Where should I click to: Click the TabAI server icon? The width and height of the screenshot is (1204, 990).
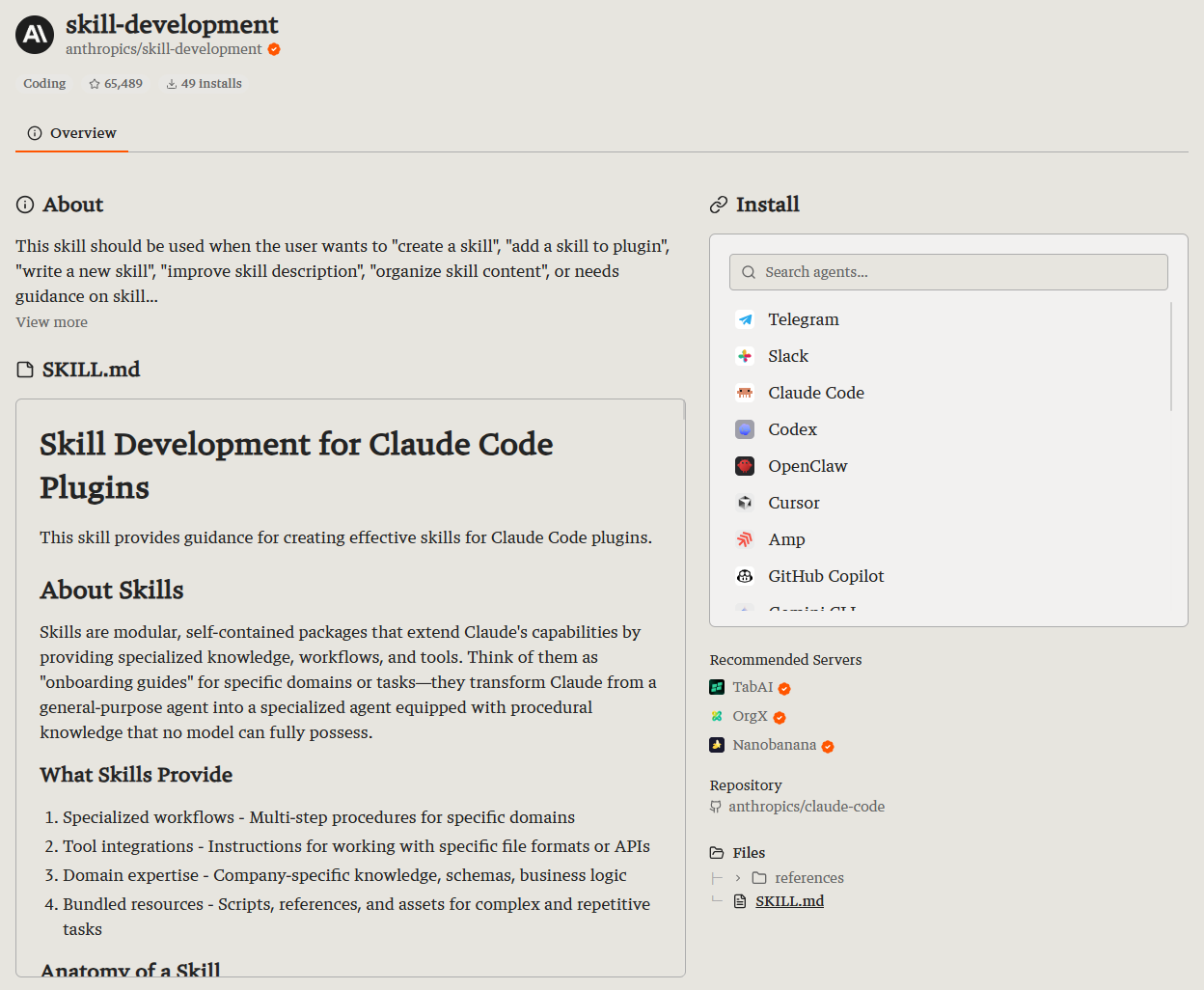click(717, 687)
